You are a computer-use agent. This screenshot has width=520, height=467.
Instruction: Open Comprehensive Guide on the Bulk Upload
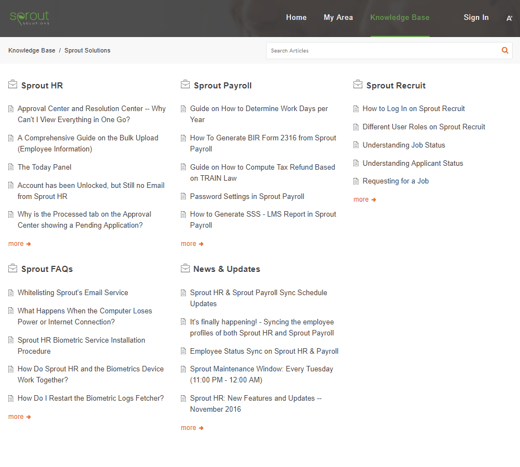point(88,143)
